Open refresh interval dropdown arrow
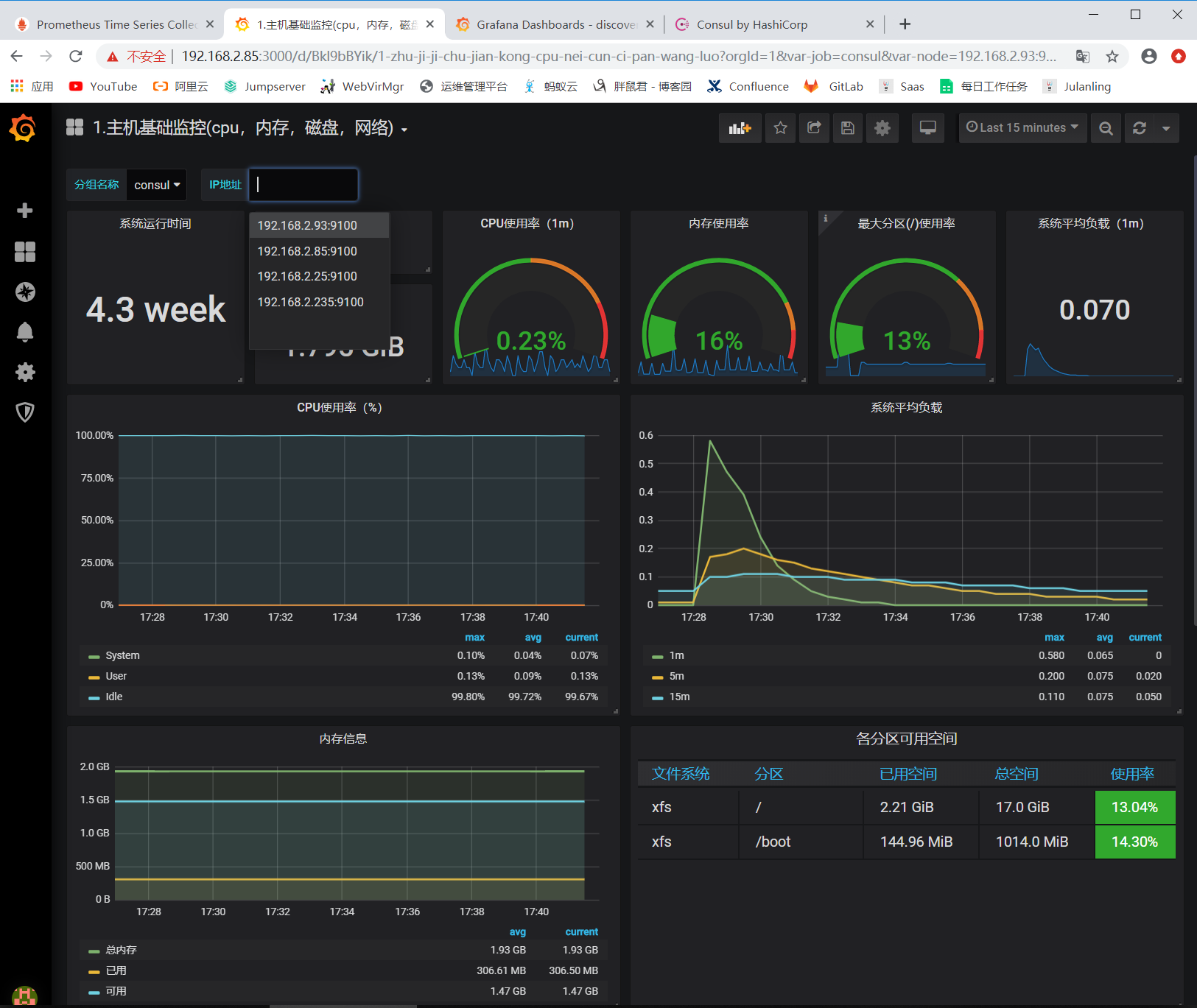Viewport: 1197px width, 1008px height. (1165, 128)
